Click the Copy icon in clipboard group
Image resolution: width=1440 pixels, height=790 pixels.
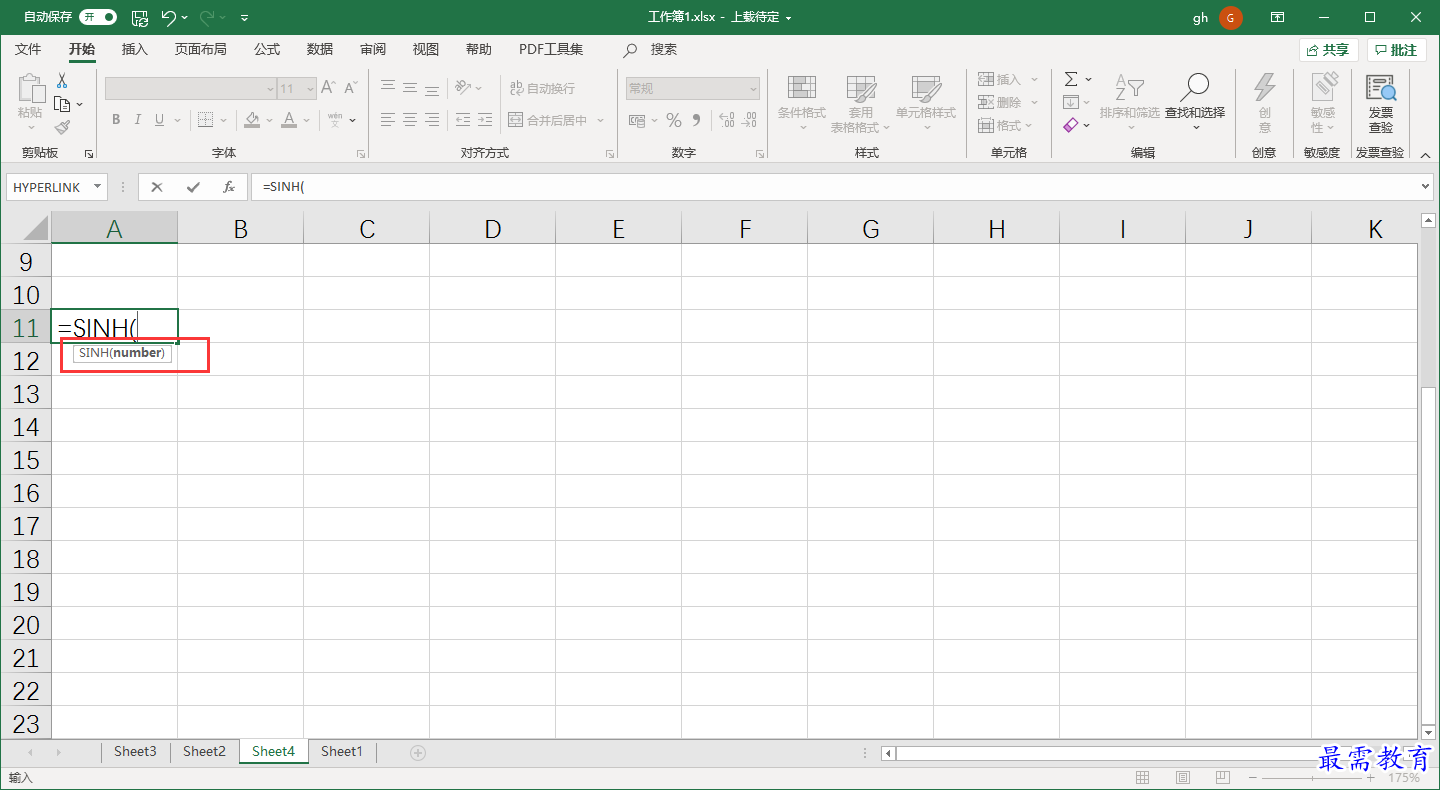click(x=62, y=104)
